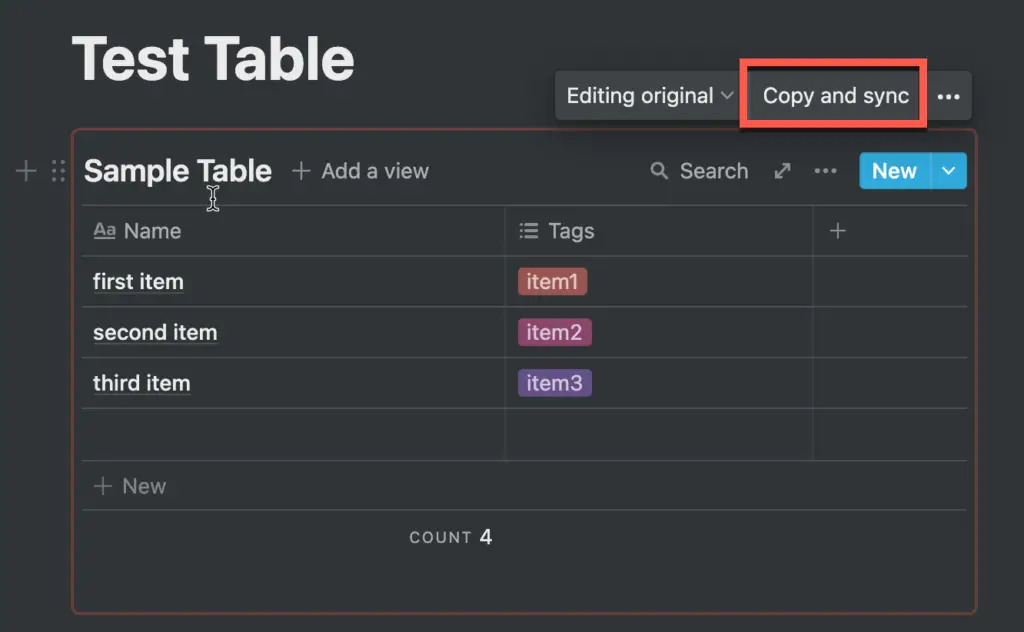Click Add a view

tap(360, 171)
